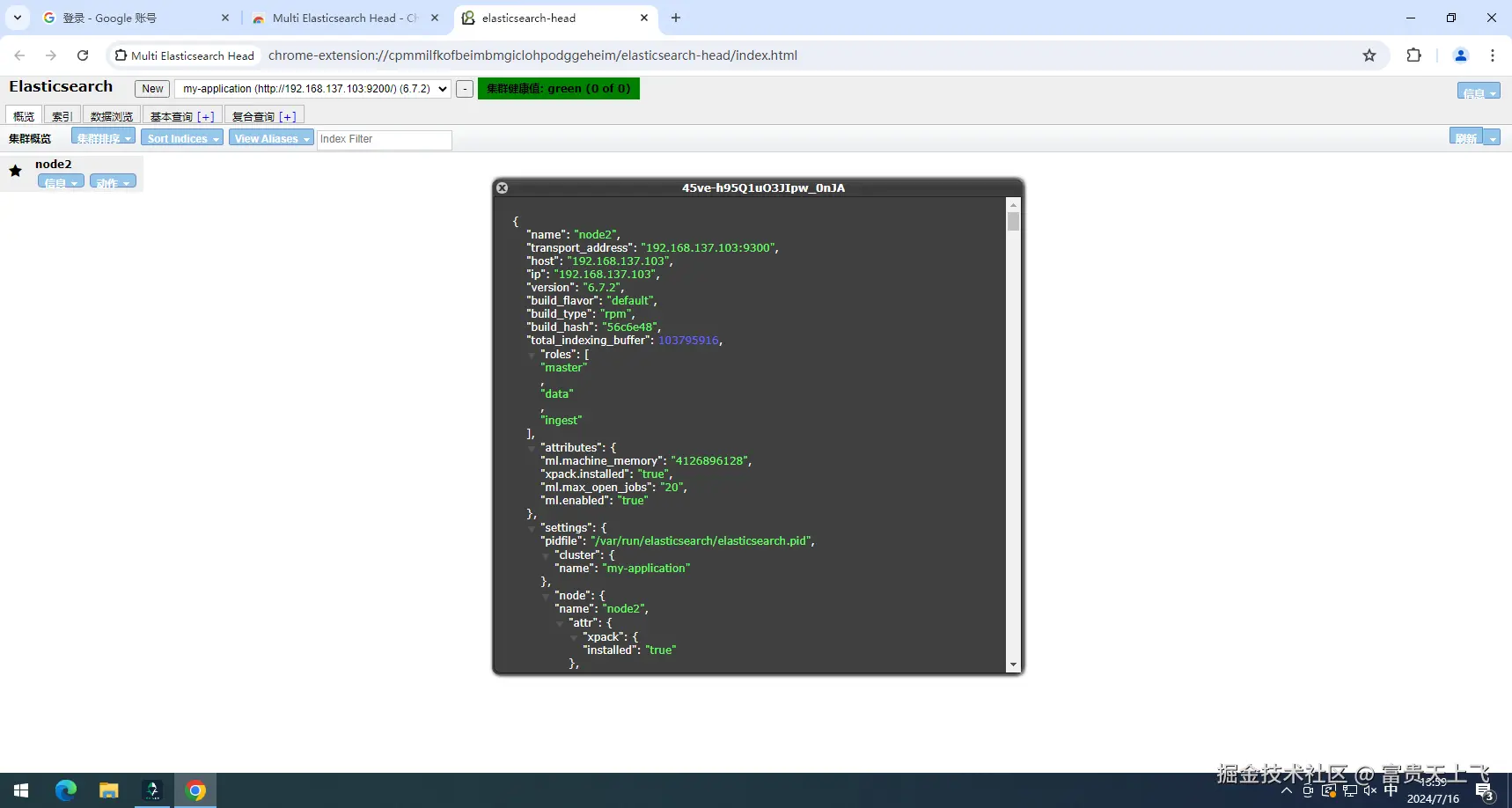Show hidden system tray icons
Image resolution: width=1512 pixels, height=808 pixels.
pos(1287,790)
